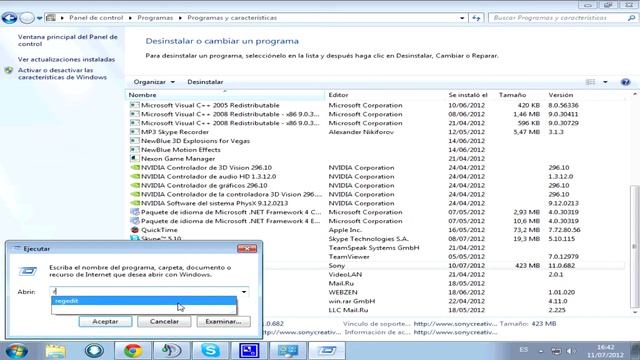This screenshot has height=360, width=640.
Task: Select Microsoft Visual C++ 2005 Redistributable row
Action: 376,105
